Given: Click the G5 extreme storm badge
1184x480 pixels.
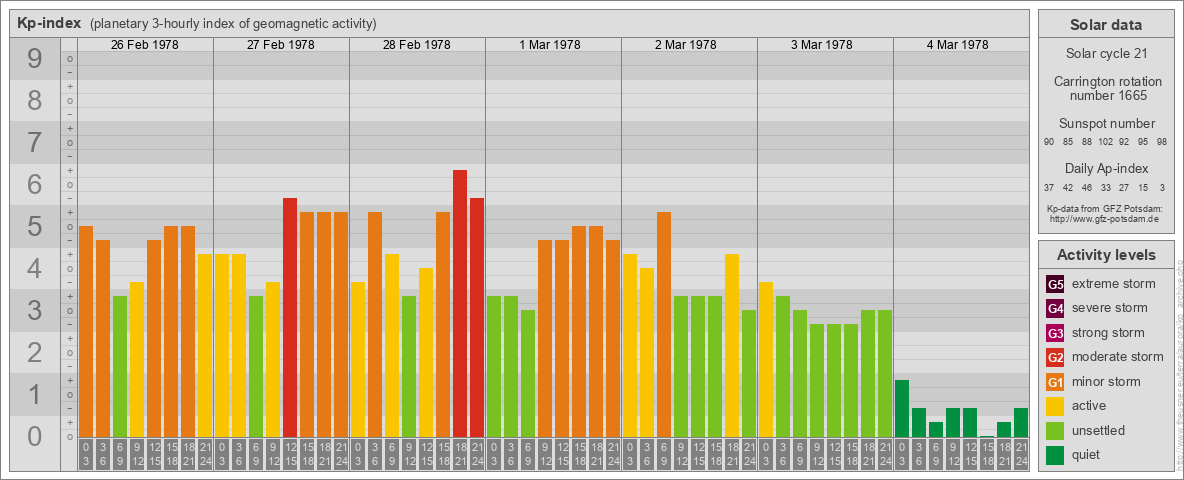Looking at the screenshot, I should (1055, 285).
